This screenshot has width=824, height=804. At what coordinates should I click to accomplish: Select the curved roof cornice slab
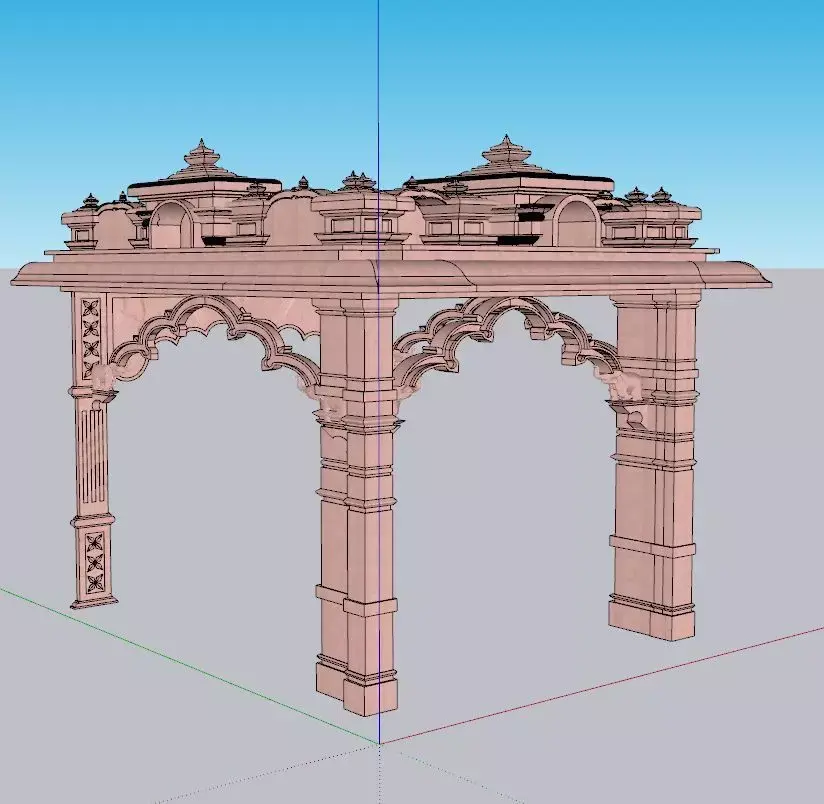coord(391,275)
